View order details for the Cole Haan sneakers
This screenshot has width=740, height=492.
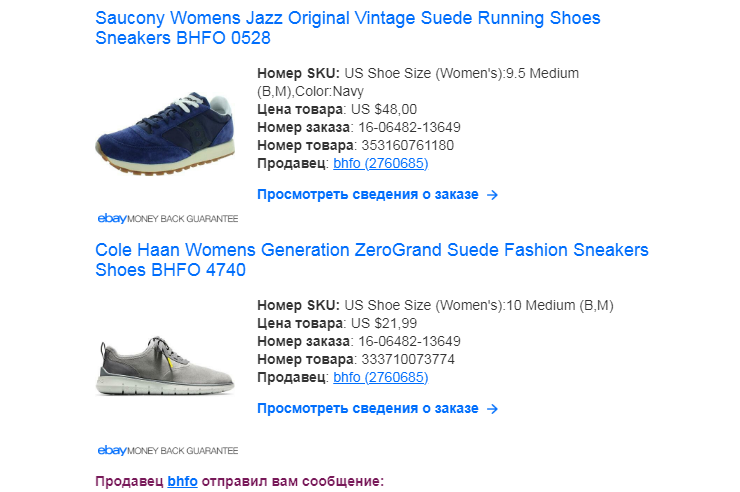pos(368,409)
